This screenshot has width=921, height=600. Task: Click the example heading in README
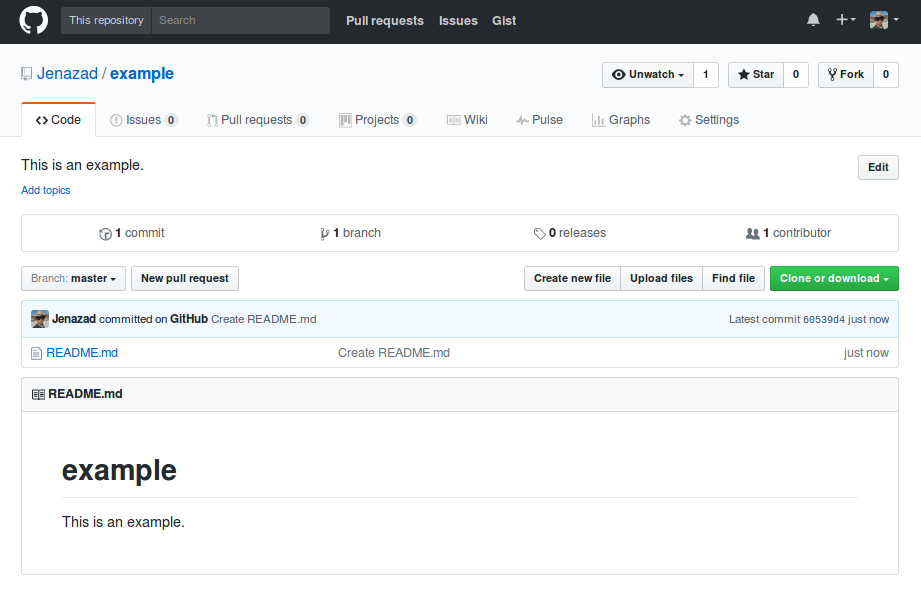pyautogui.click(x=119, y=471)
